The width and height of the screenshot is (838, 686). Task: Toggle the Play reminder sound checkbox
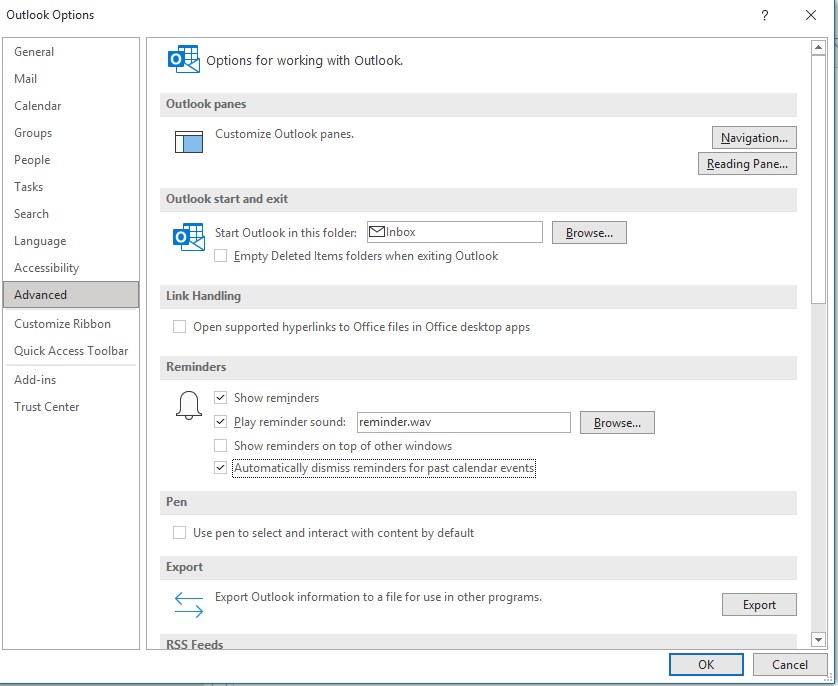pyautogui.click(x=220, y=422)
